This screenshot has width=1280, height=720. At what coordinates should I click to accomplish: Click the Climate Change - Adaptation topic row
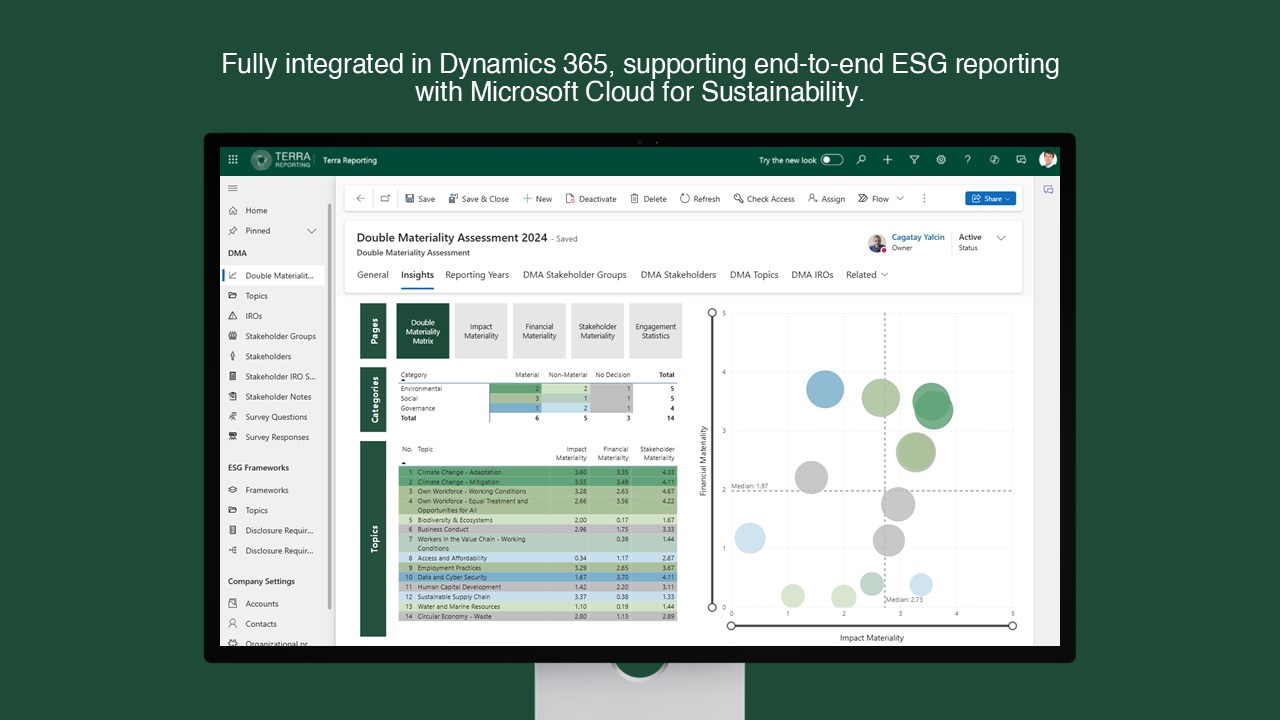[538, 472]
